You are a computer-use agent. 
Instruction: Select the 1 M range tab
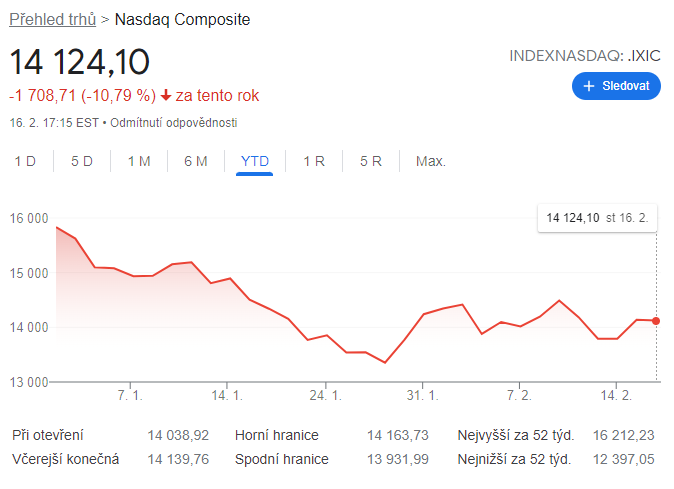click(139, 161)
